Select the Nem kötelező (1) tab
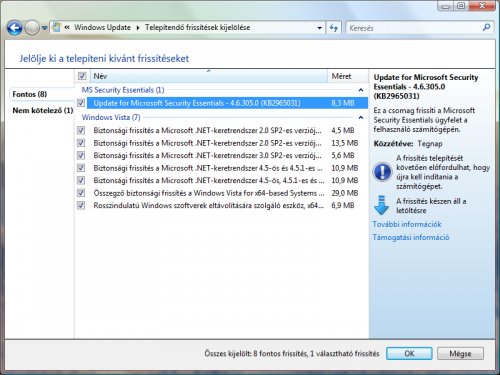This screenshot has height=375, width=500. [43, 110]
